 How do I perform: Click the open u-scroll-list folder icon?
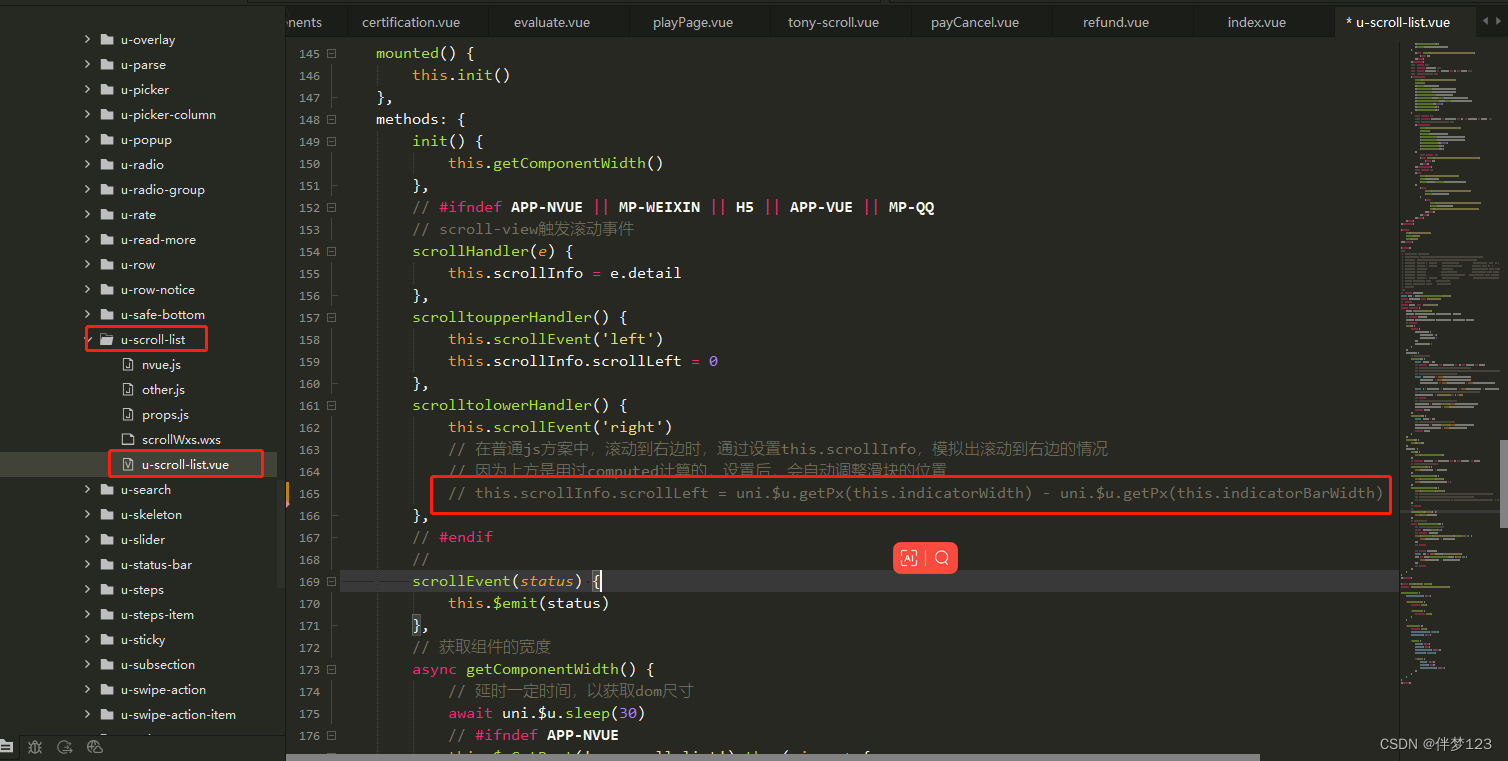click(107, 339)
